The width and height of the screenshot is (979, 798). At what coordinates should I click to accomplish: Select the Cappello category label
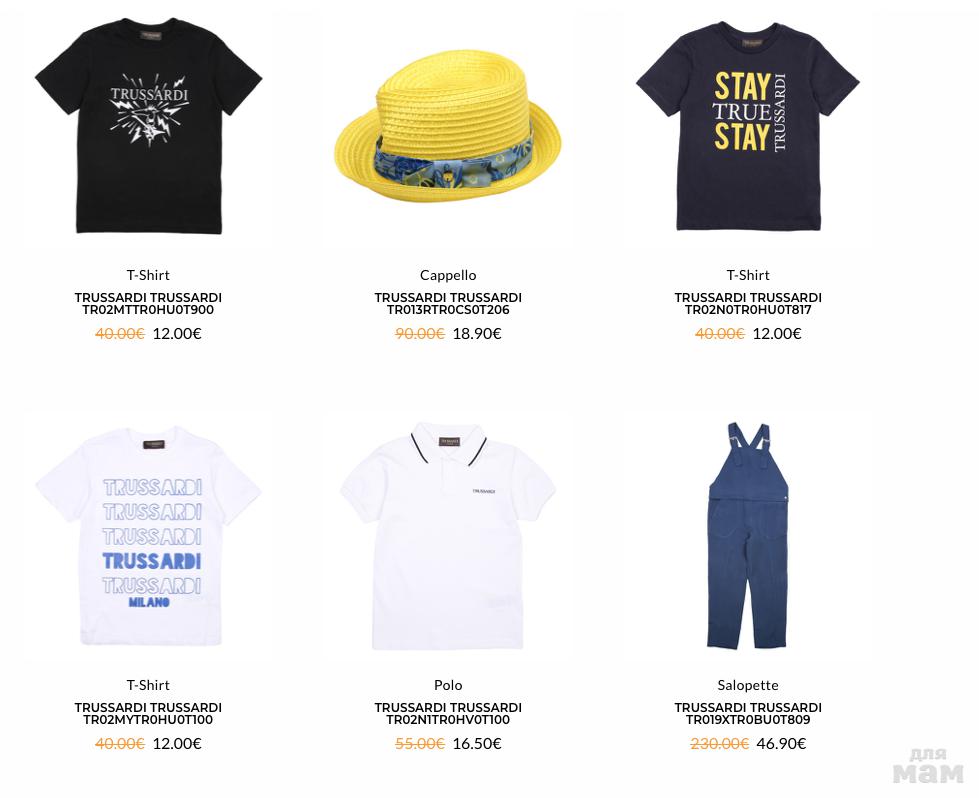click(448, 275)
